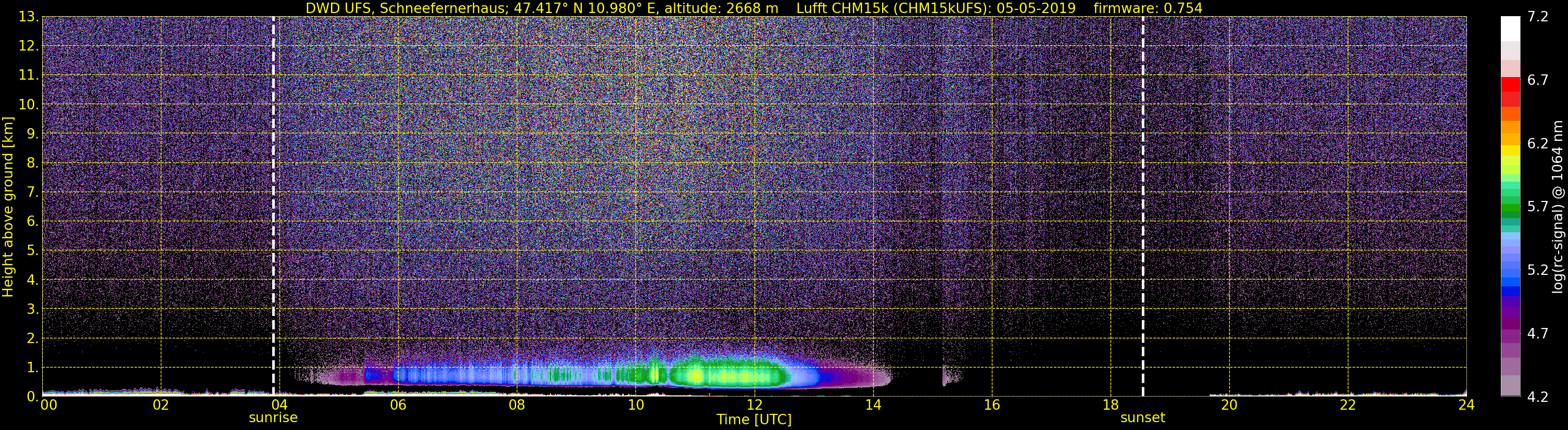Click the colorbar tick value 5.2
1568x430 pixels.
click(x=1538, y=270)
